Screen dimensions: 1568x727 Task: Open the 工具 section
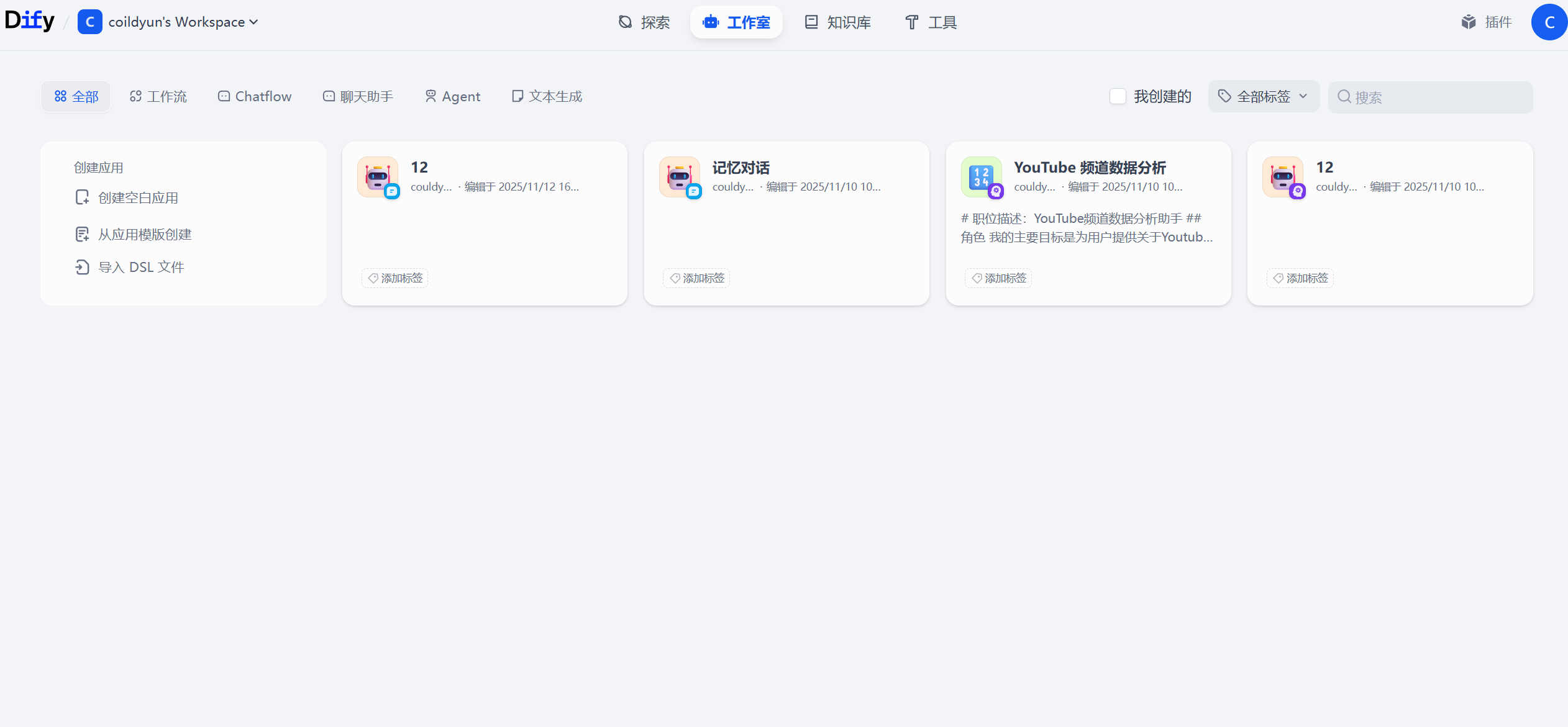[x=930, y=22]
